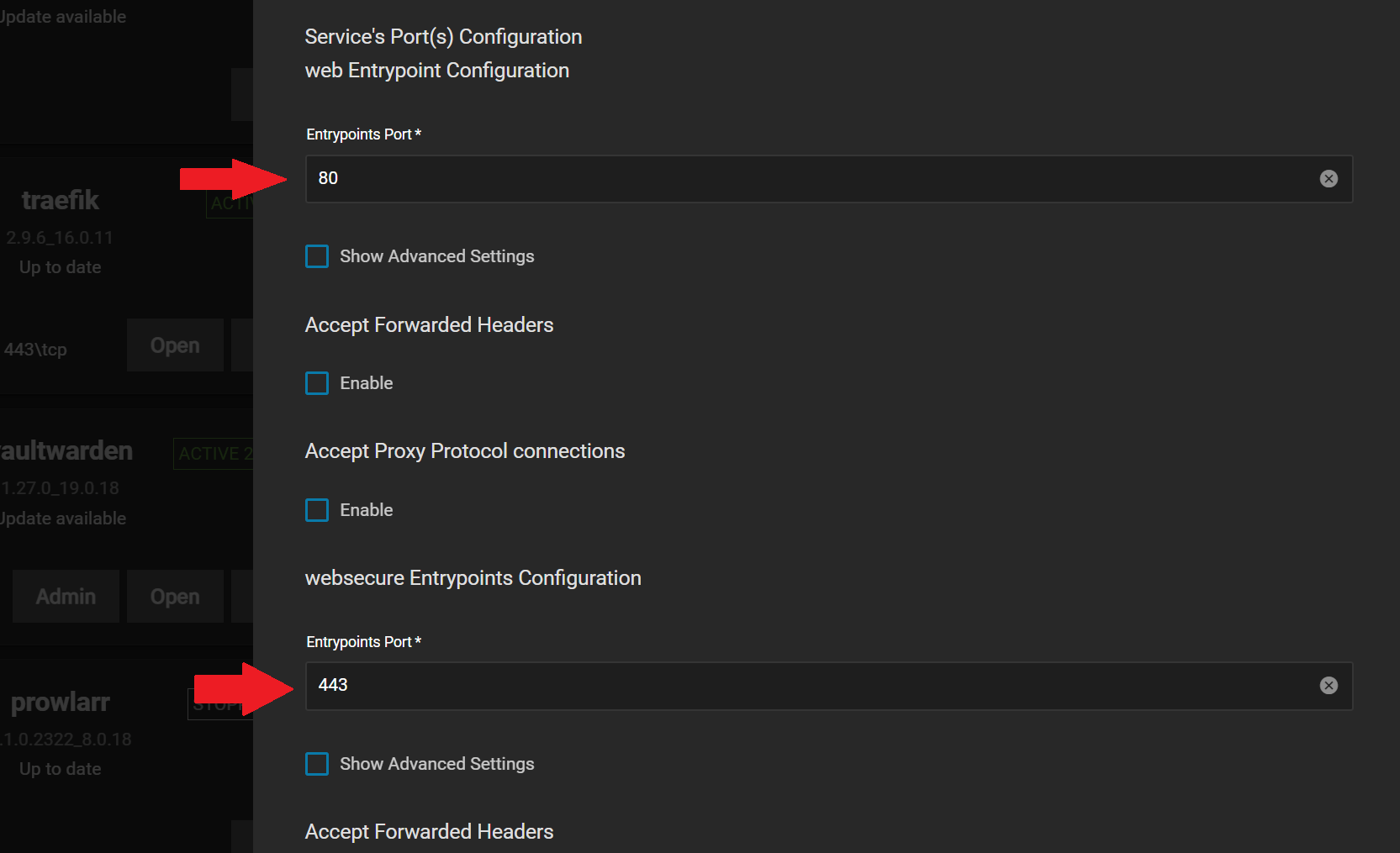Viewport: 1400px width, 853px height.
Task: Select the prowlarr app title
Action: pos(60,702)
